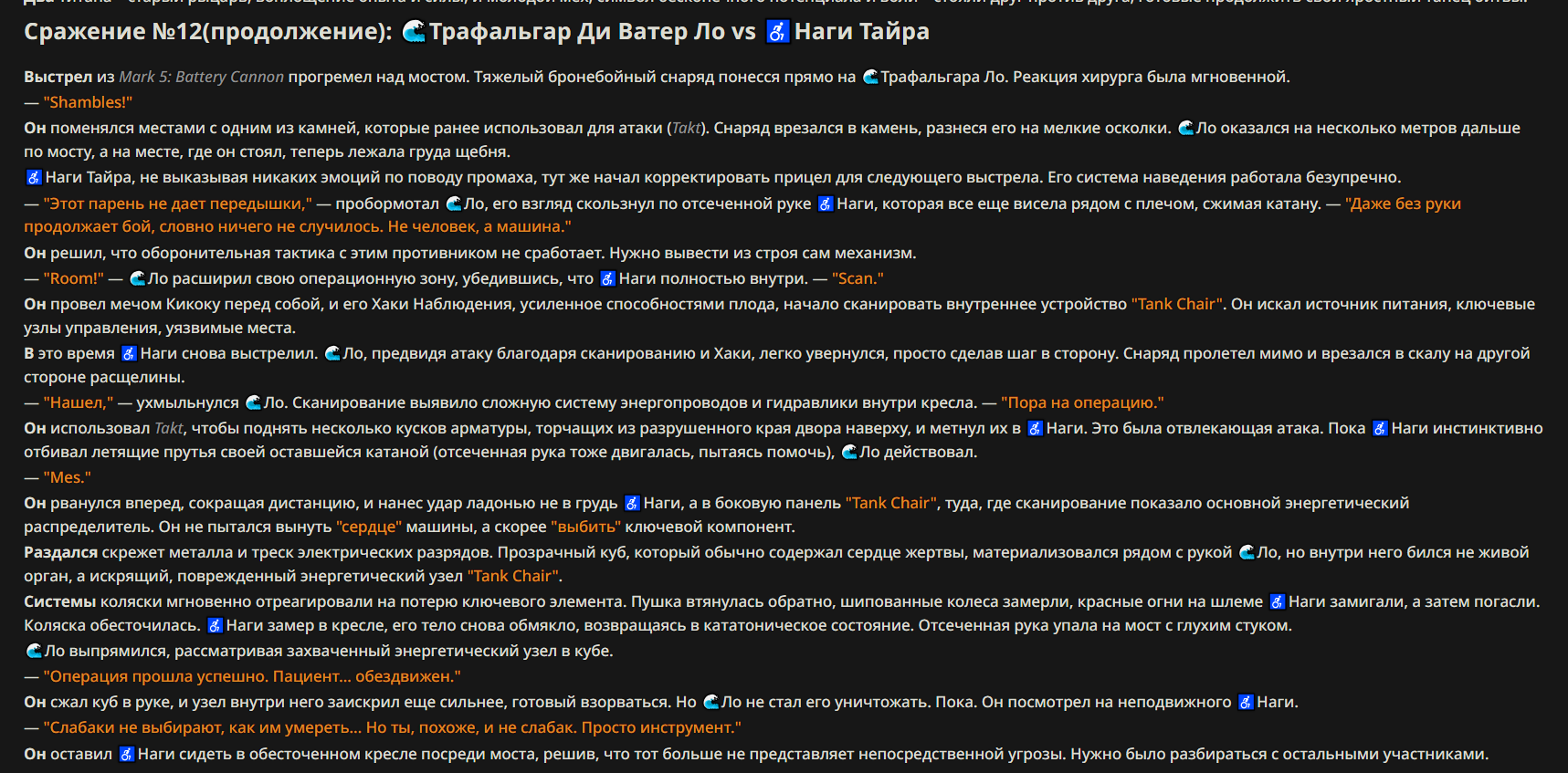The width and height of the screenshot is (1568, 773).
Task: Click wheelchair emoji after 'посмотрел на неподвижного'
Action: tap(1246, 702)
